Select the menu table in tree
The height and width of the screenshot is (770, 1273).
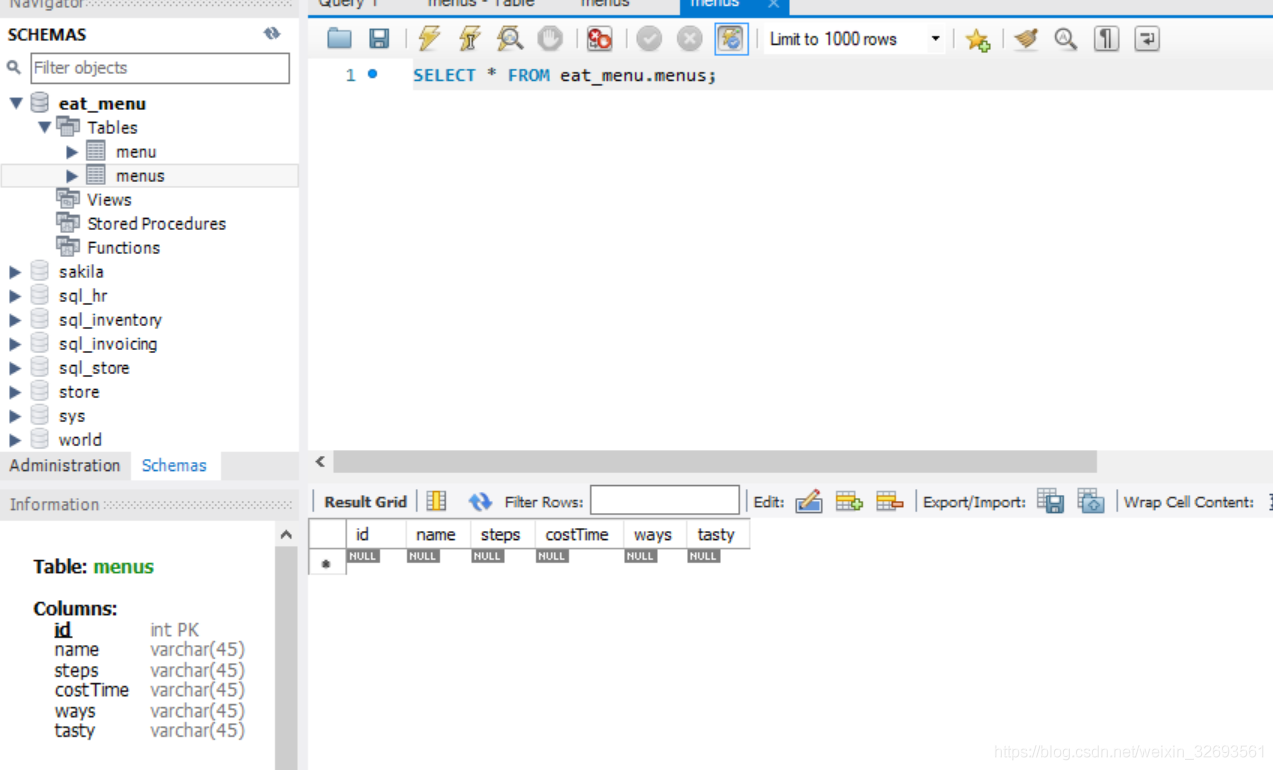pos(136,152)
